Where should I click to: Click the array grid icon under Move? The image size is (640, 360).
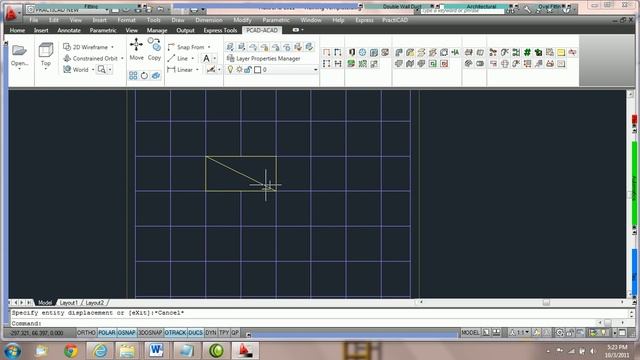point(133,76)
